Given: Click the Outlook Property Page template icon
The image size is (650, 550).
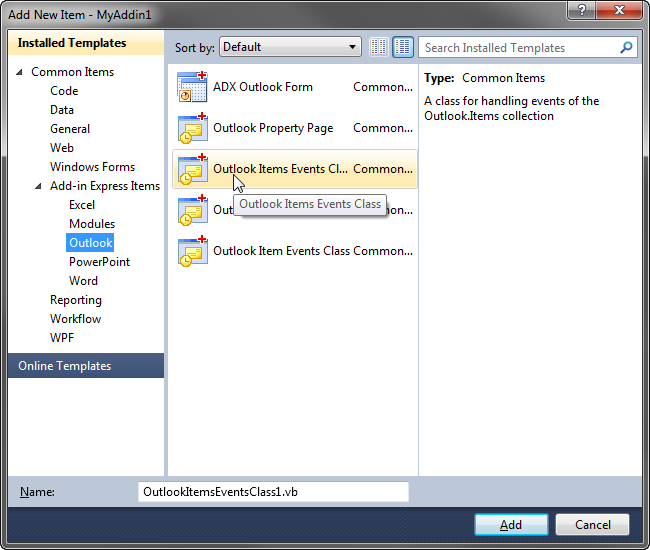Looking at the screenshot, I should [192, 128].
